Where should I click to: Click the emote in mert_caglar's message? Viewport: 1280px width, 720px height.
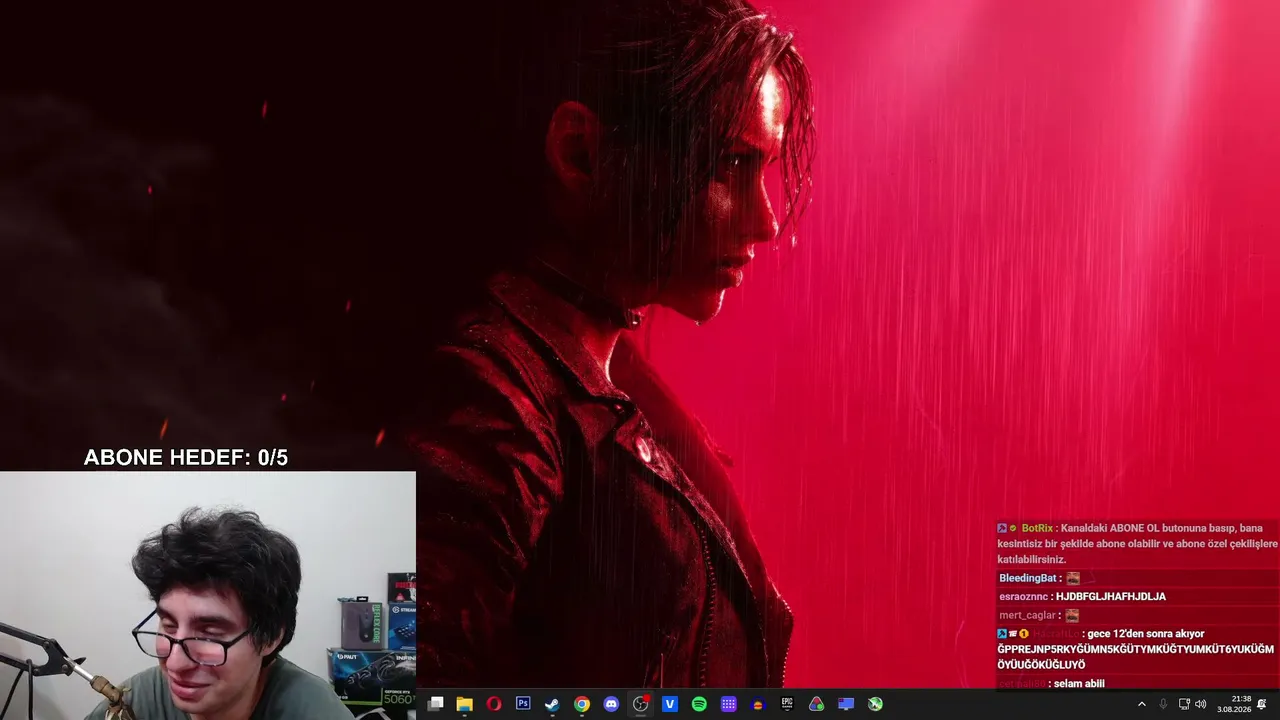(x=1072, y=616)
